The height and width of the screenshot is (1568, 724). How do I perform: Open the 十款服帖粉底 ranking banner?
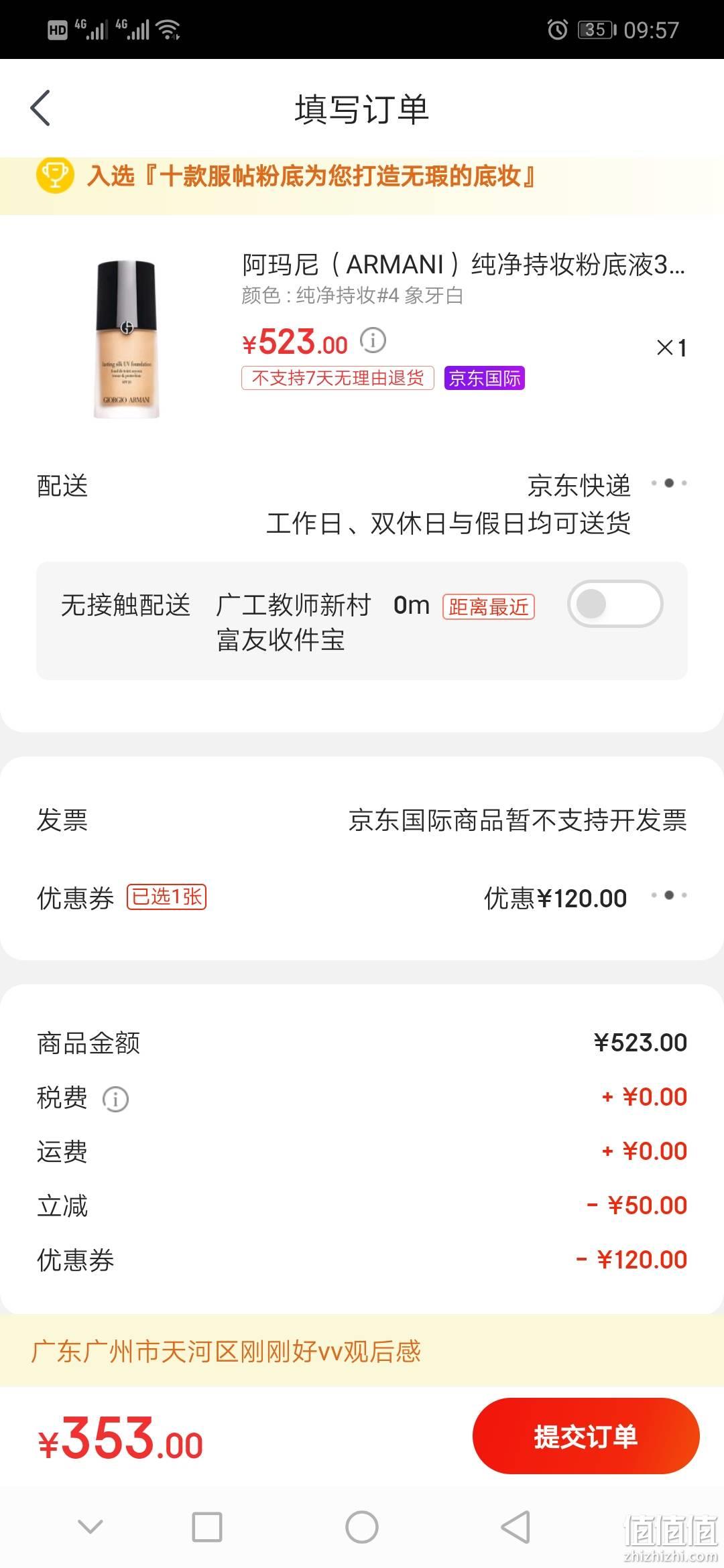click(362, 177)
